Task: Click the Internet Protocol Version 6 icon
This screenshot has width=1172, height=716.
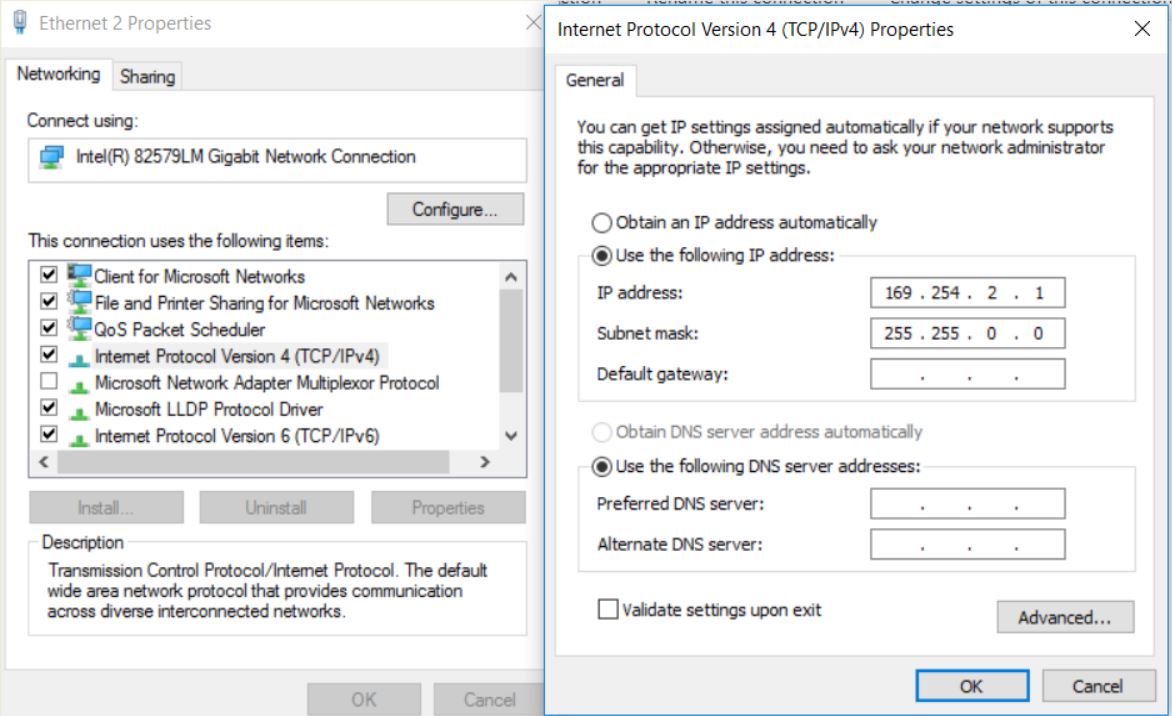Action: [x=79, y=437]
